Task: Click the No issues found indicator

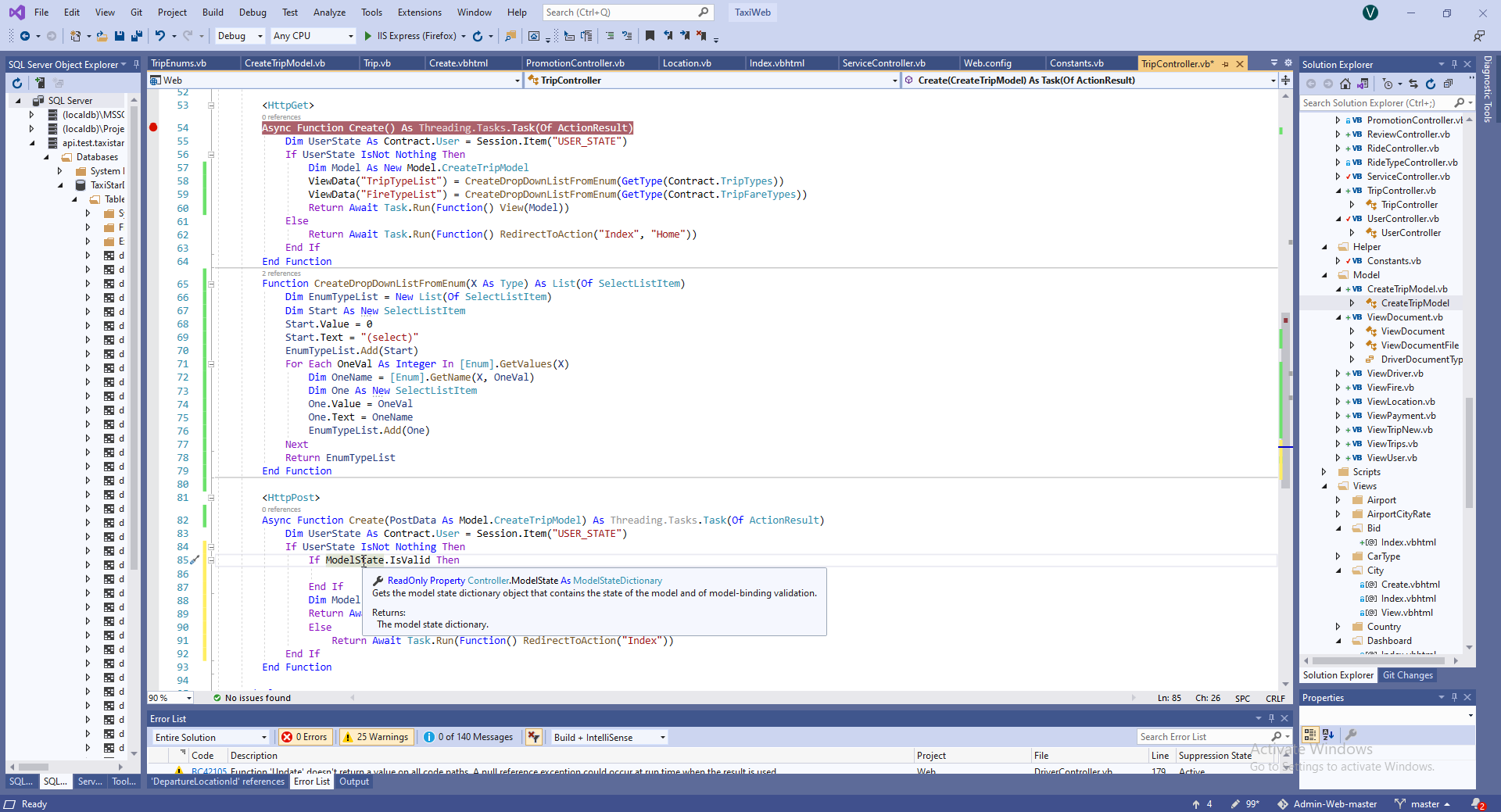Action: [252, 698]
